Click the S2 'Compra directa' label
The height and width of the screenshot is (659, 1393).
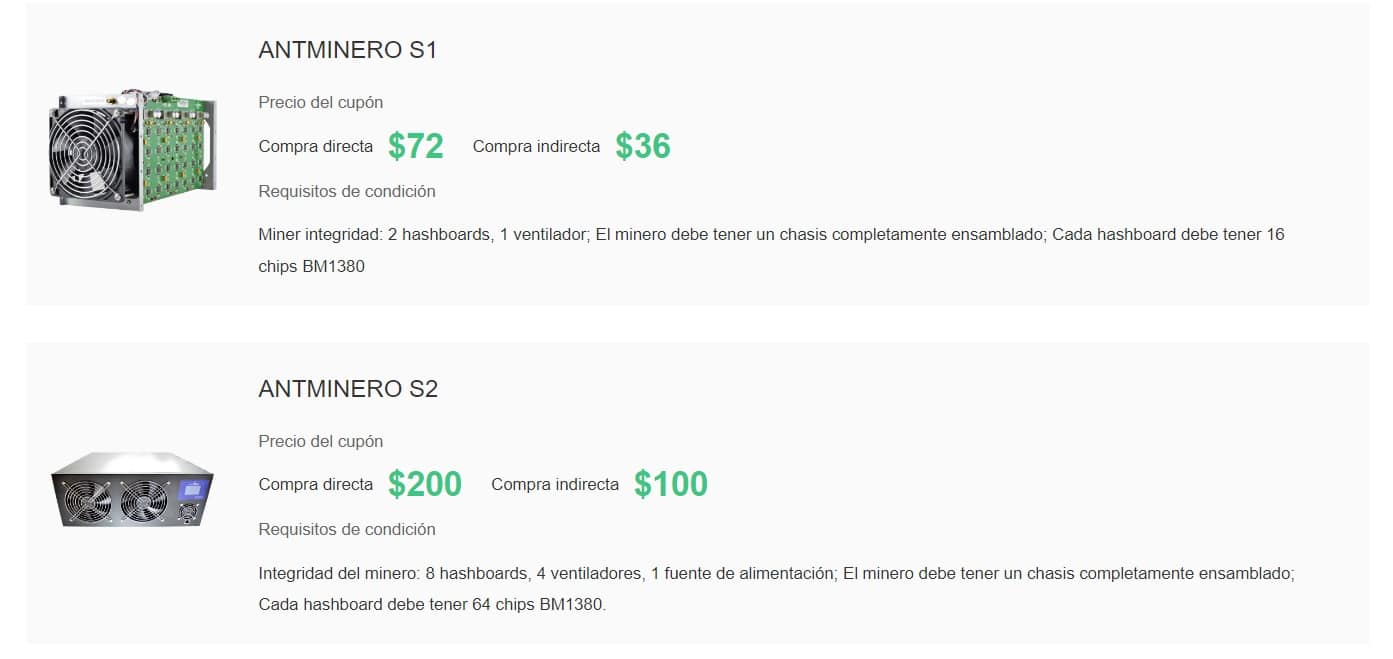(316, 484)
